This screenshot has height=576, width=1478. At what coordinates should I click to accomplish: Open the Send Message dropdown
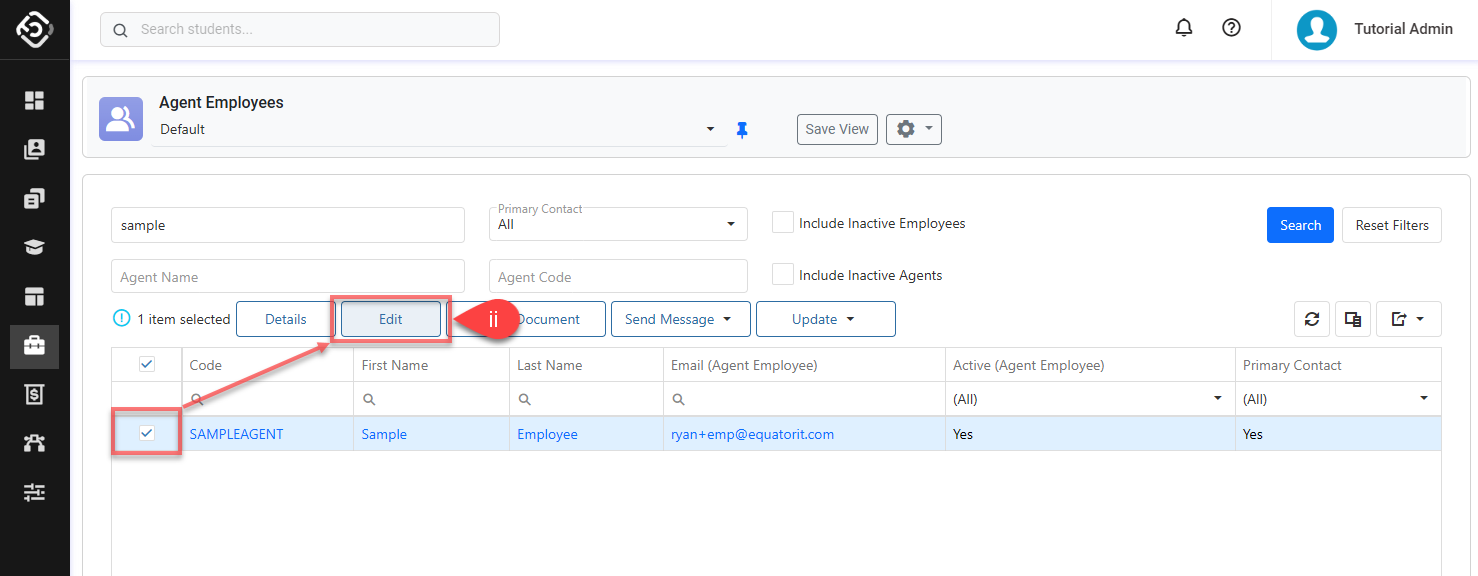coord(679,319)
